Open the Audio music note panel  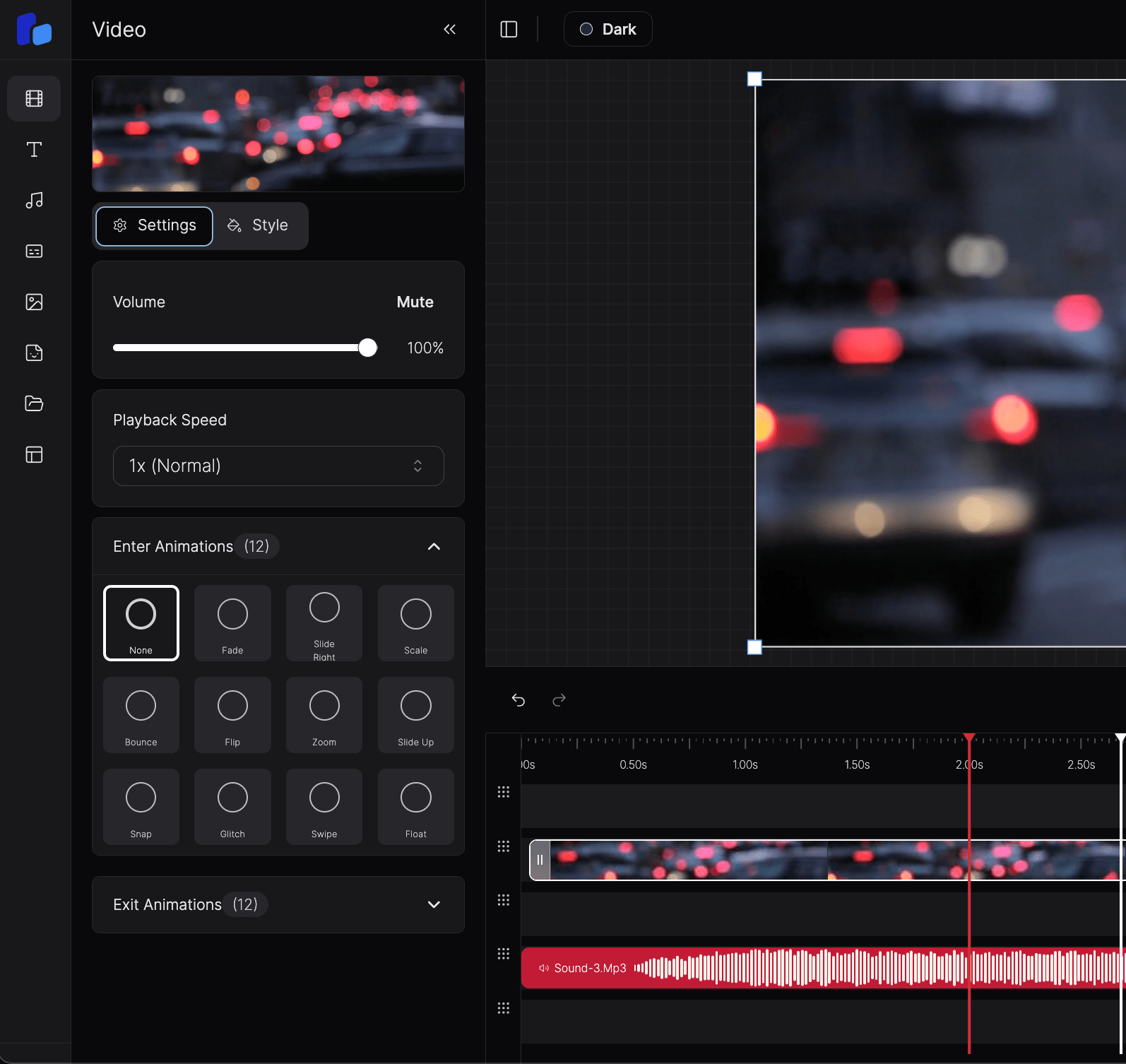pos(34,201)
